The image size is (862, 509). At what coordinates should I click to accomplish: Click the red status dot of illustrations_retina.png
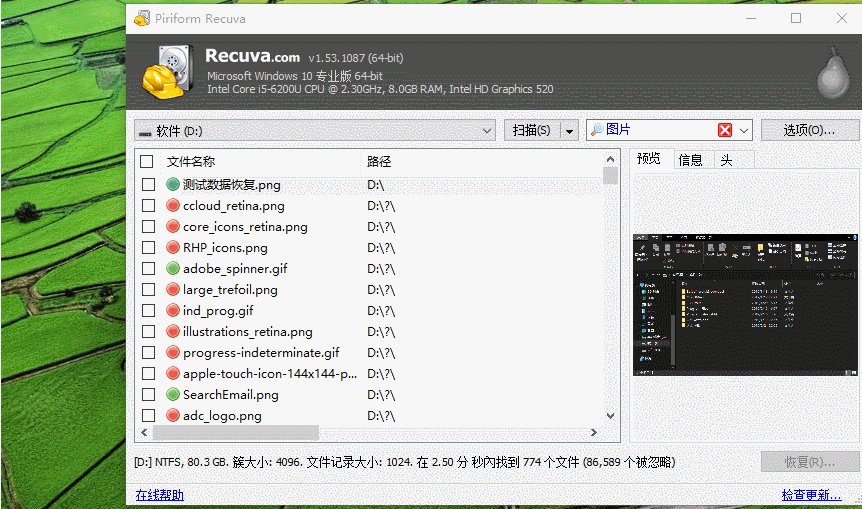[x=173, y=331]
